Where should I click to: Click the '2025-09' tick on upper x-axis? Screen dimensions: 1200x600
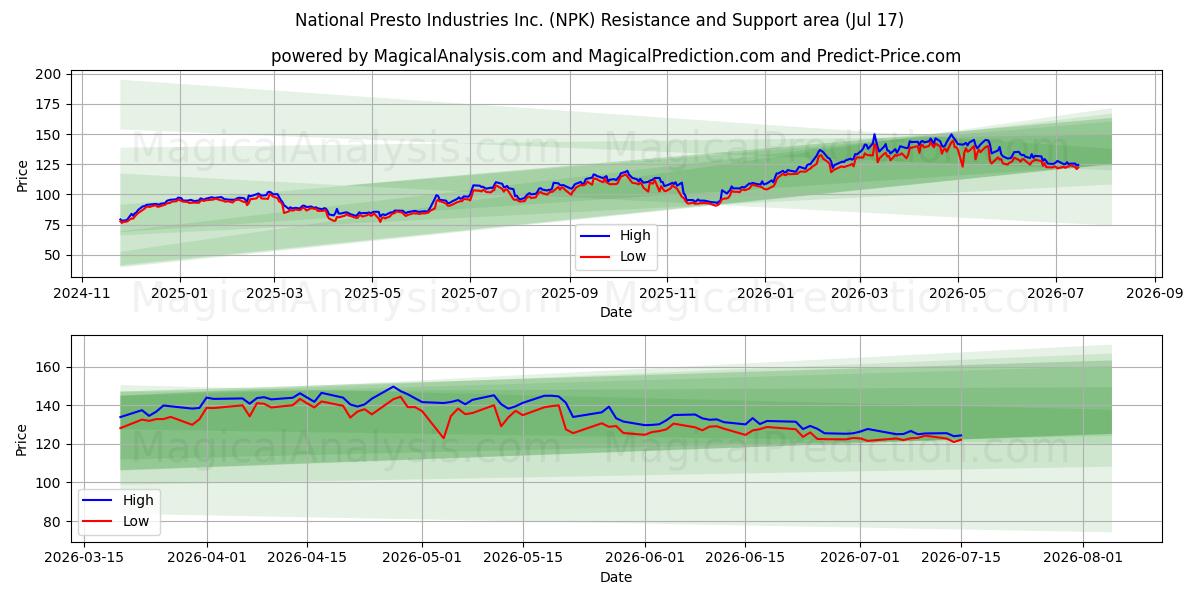(x=570, y=294)
